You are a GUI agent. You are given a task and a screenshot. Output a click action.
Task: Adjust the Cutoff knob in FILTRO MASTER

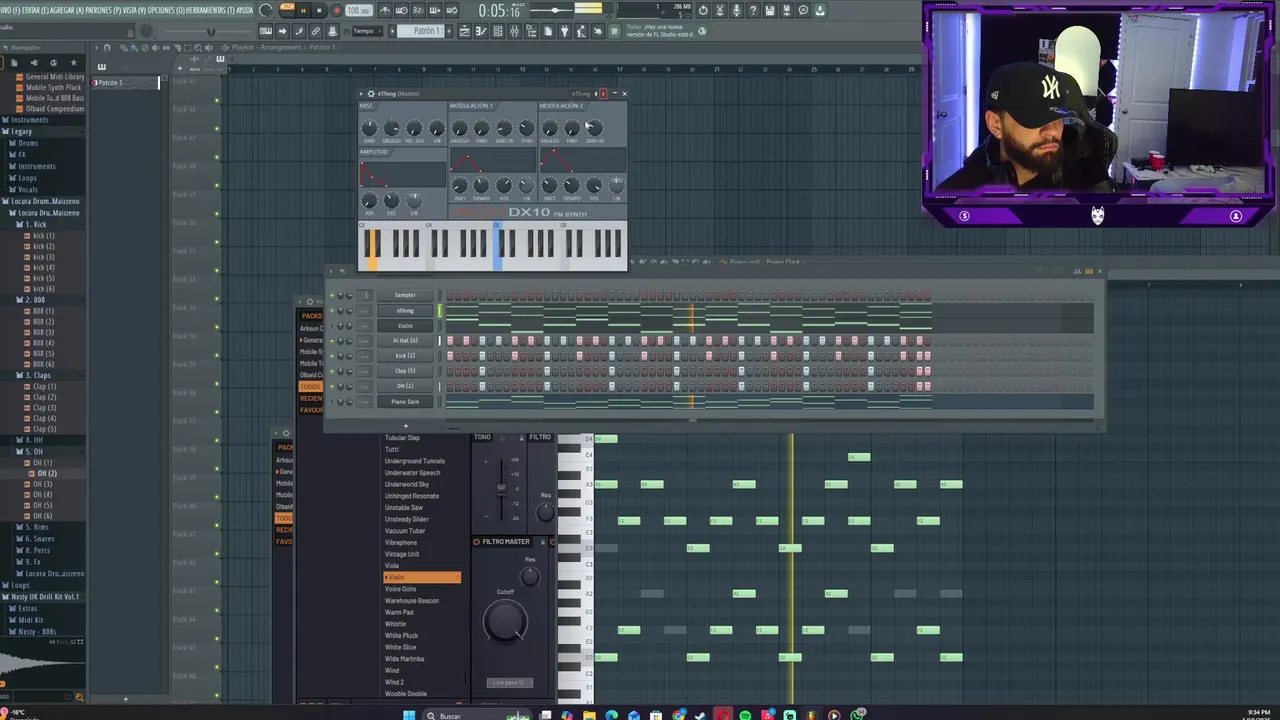click(505, 622)
